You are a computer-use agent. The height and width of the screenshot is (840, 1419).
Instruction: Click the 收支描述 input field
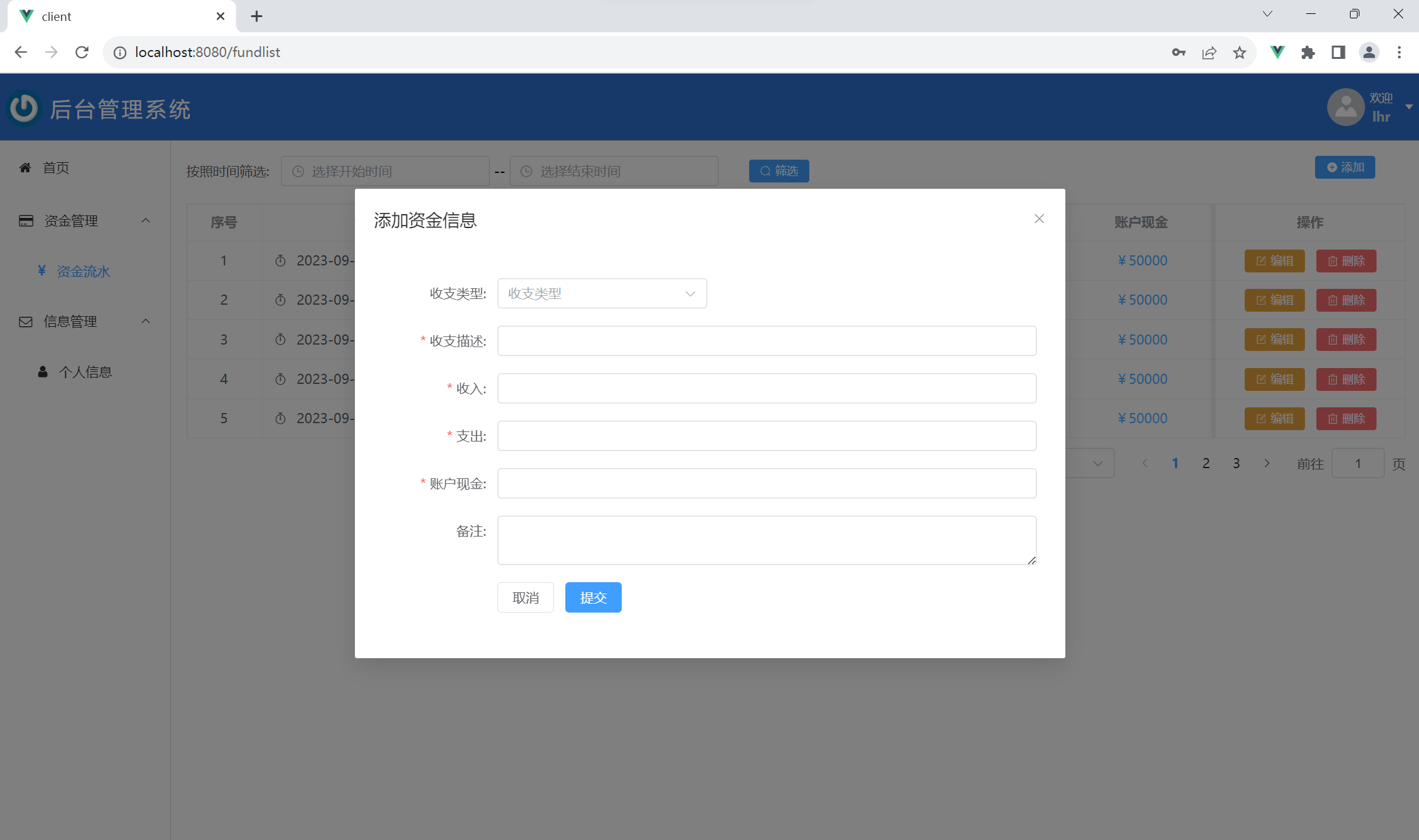pos(766,341)
